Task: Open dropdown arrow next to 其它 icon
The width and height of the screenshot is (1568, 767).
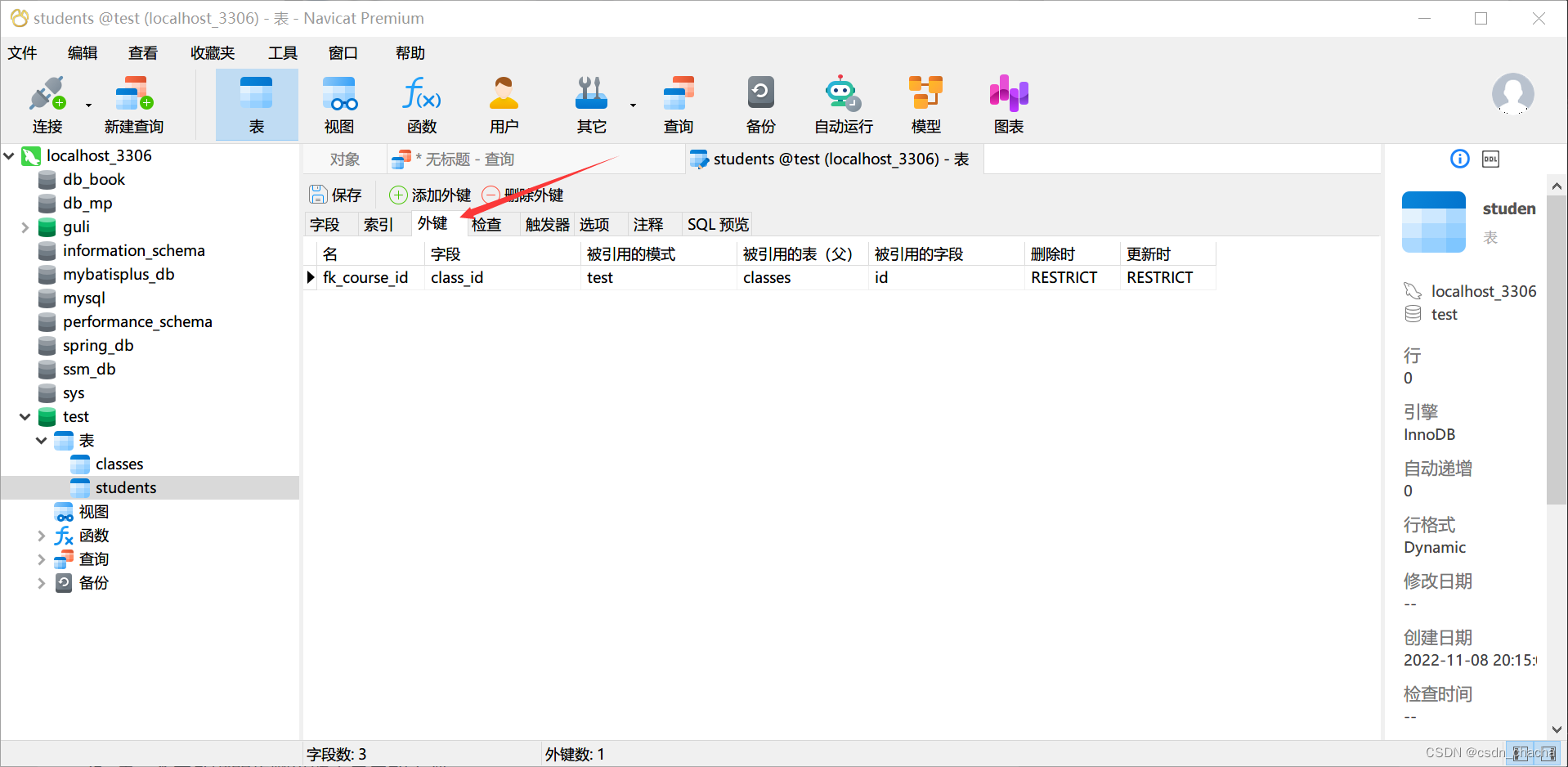Action: point(631,106)
